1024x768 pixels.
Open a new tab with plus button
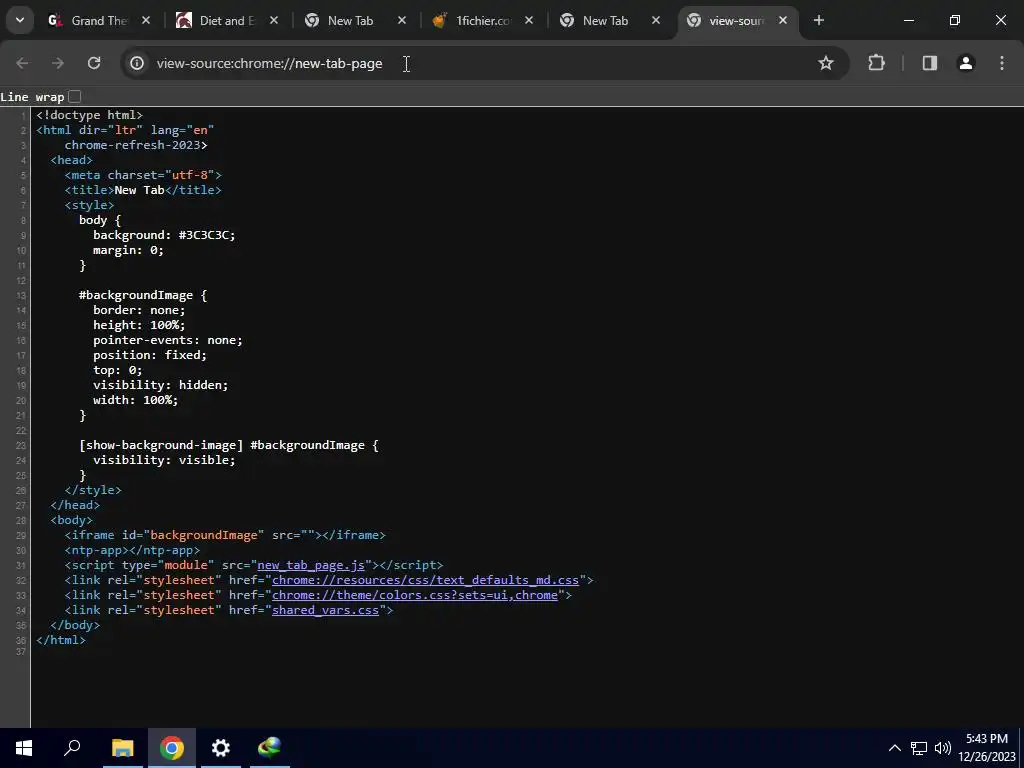[819, 20]
